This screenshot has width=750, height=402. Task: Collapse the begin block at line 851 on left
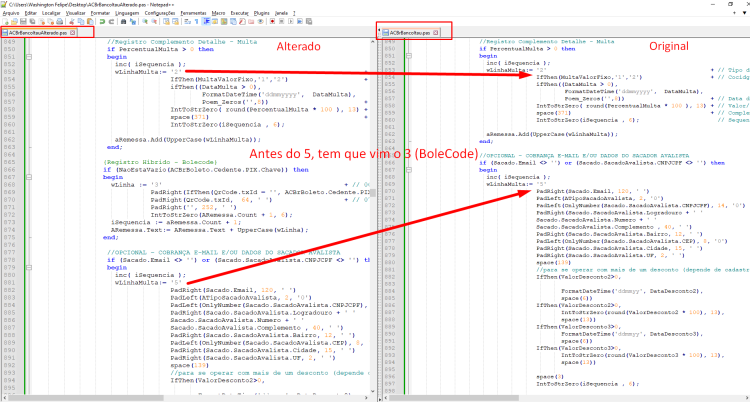click(29, 56)
